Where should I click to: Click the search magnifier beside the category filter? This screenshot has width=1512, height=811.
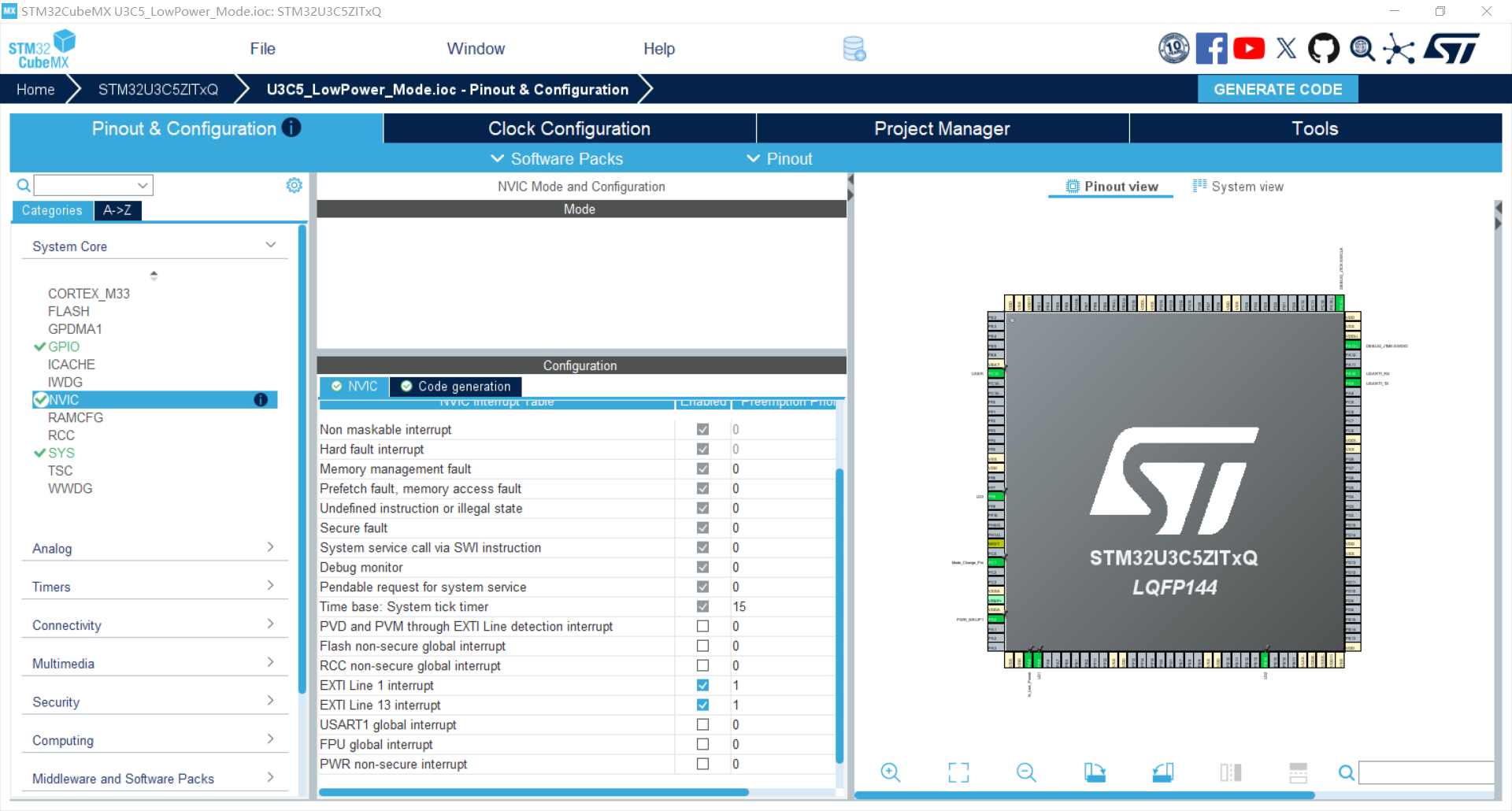tap(24, 185)
